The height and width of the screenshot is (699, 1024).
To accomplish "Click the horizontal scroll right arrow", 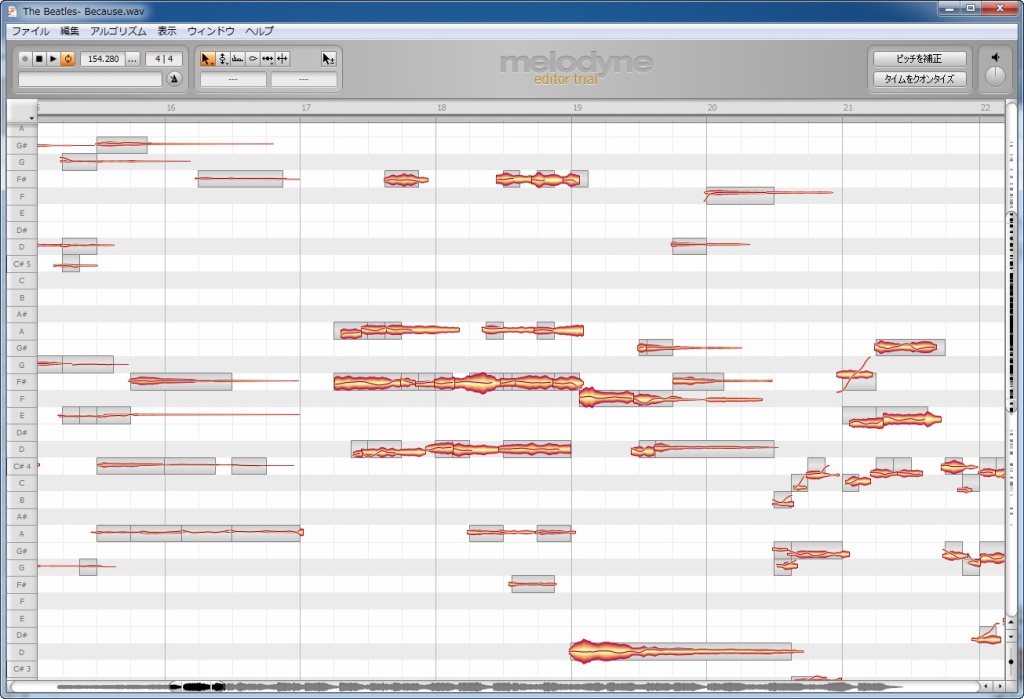I will coord(999,687).
